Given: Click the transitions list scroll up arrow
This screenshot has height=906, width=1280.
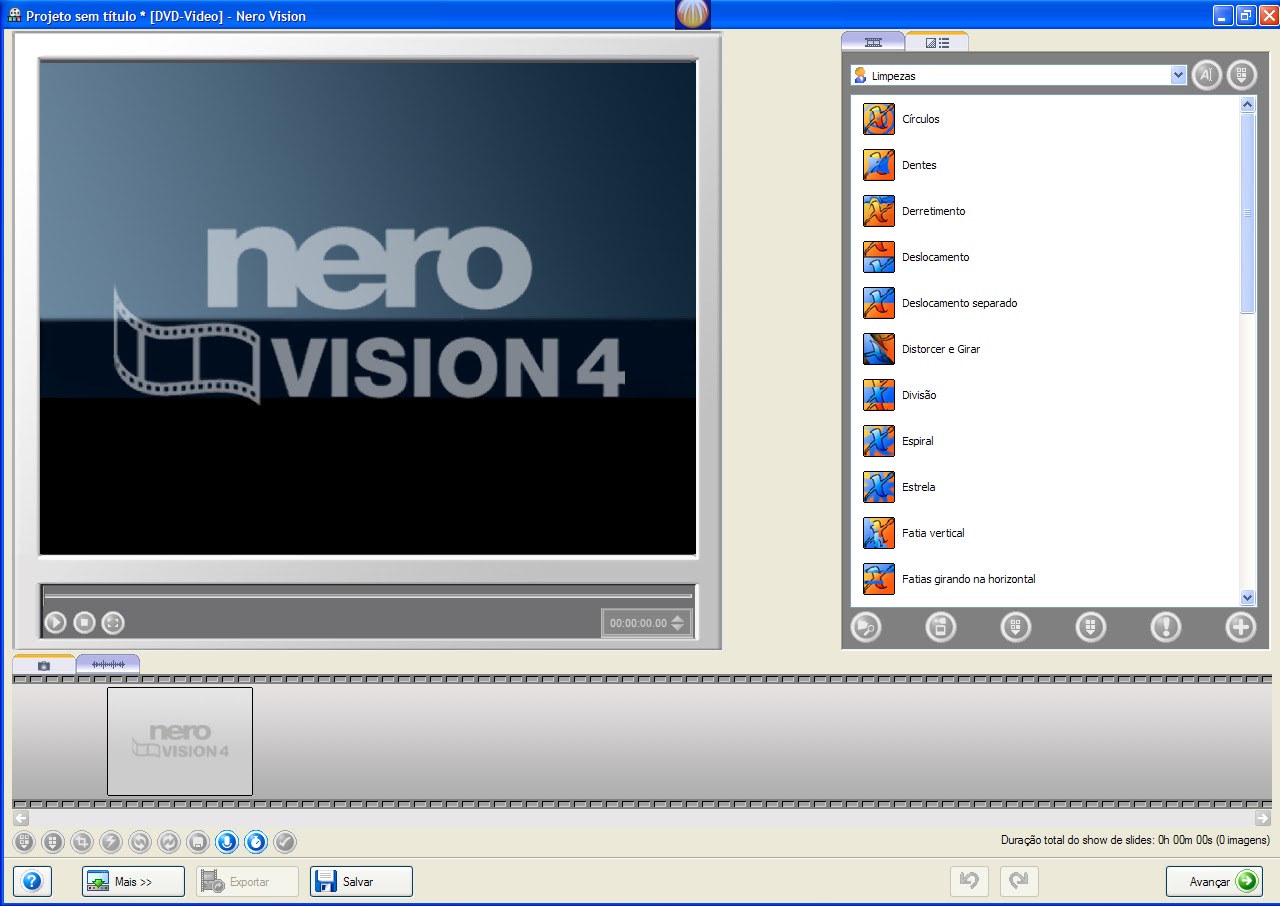Looking at the screenshot, I should (x=1247, y=104).
